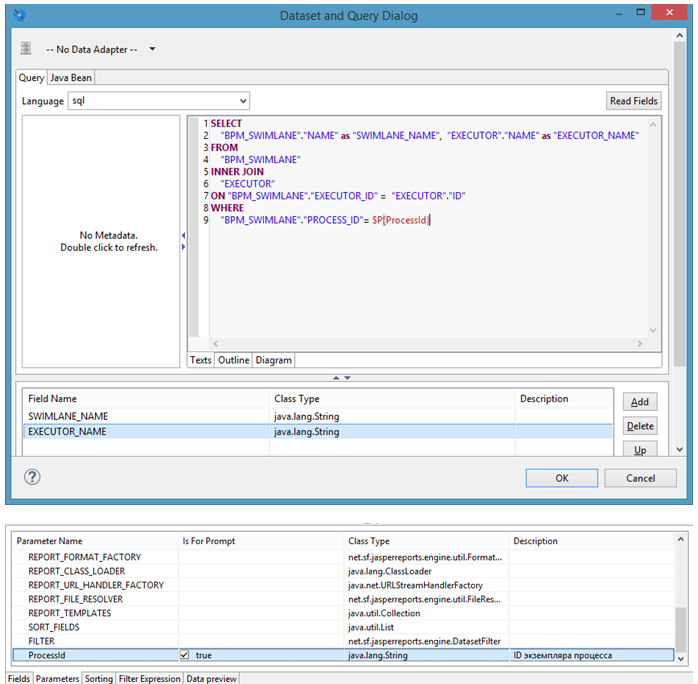Confirm the dialog with OK

click(562, 478)
